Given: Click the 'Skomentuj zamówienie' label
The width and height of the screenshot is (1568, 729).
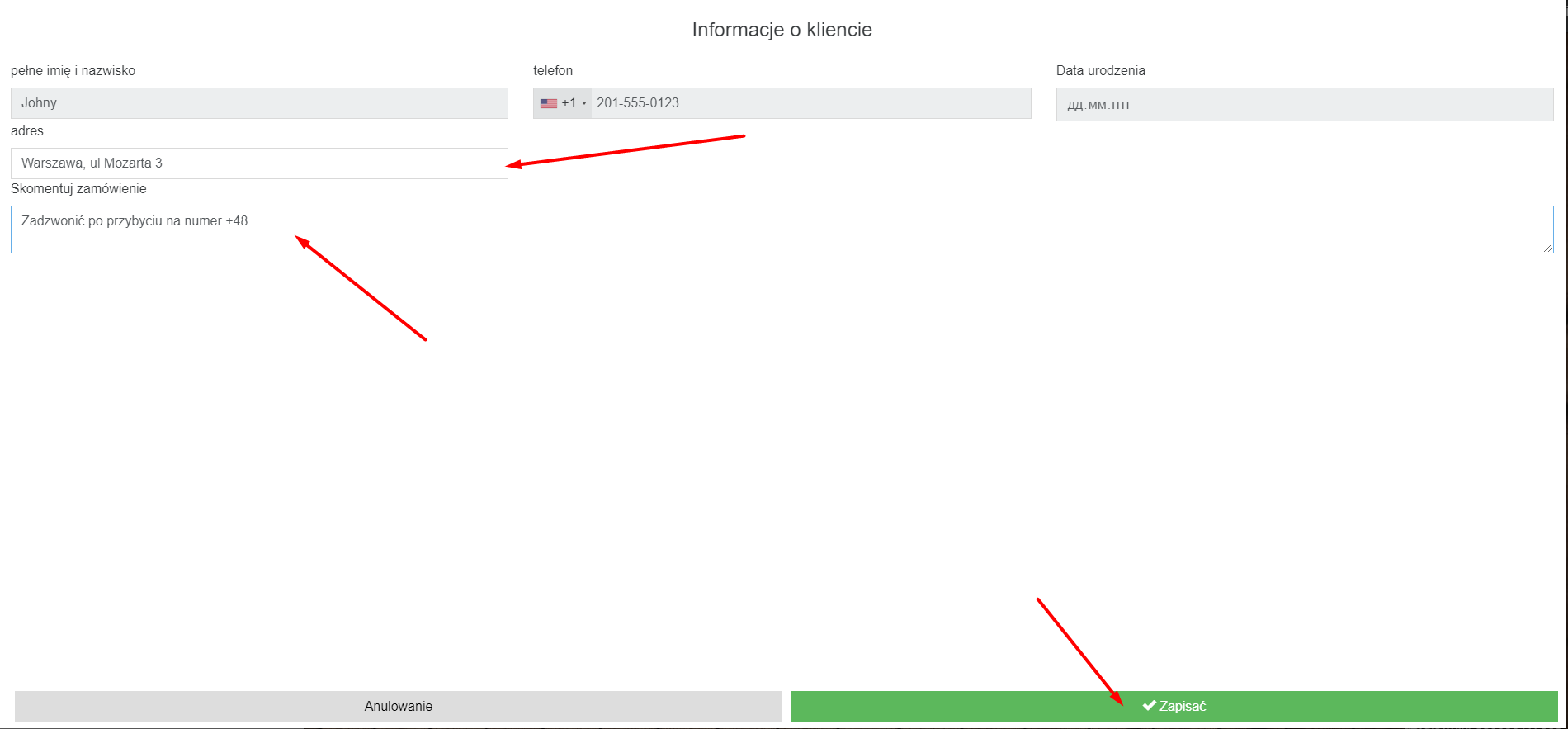Looking at the screenshot, I should 78,189.
